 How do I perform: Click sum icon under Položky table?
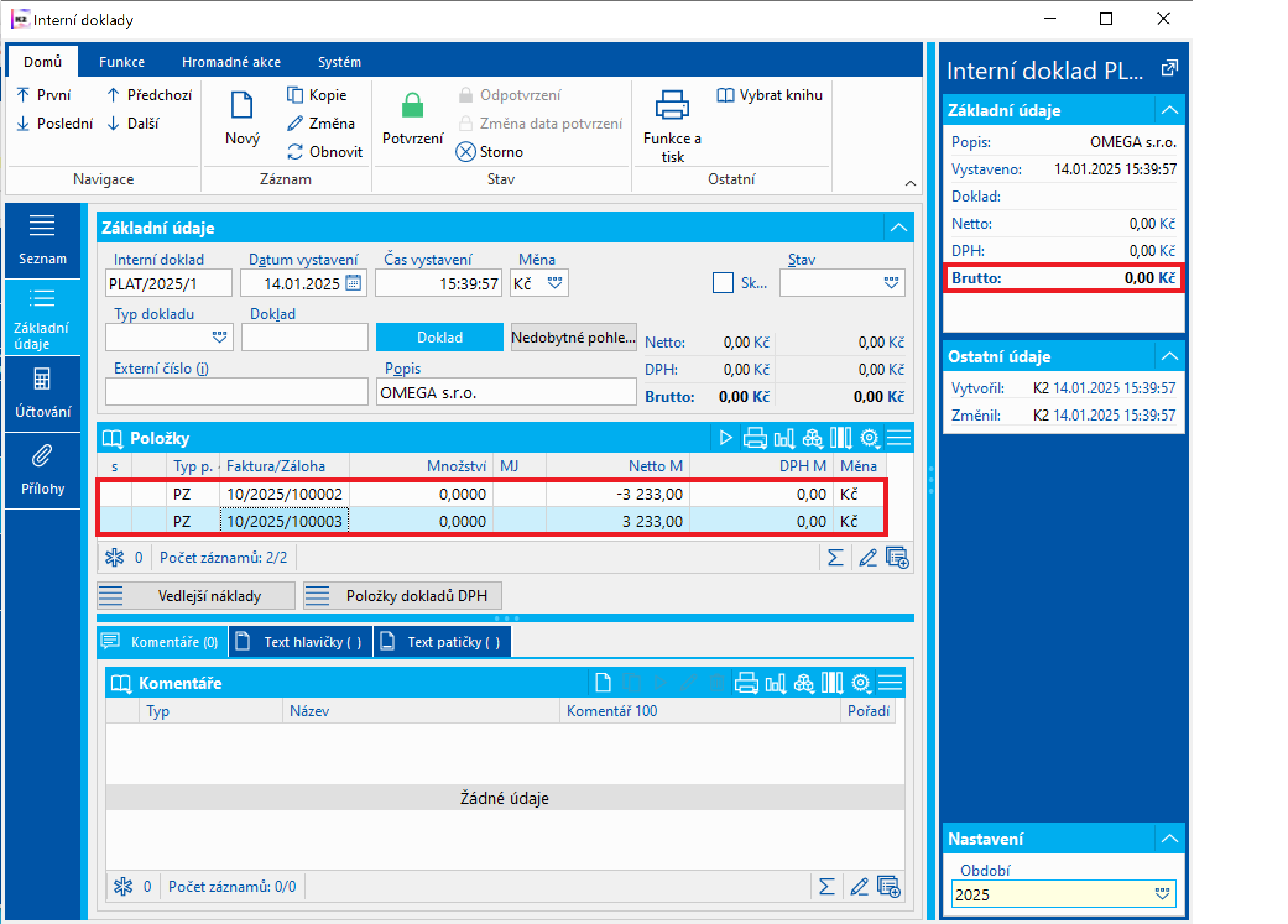tap(835, 557)
